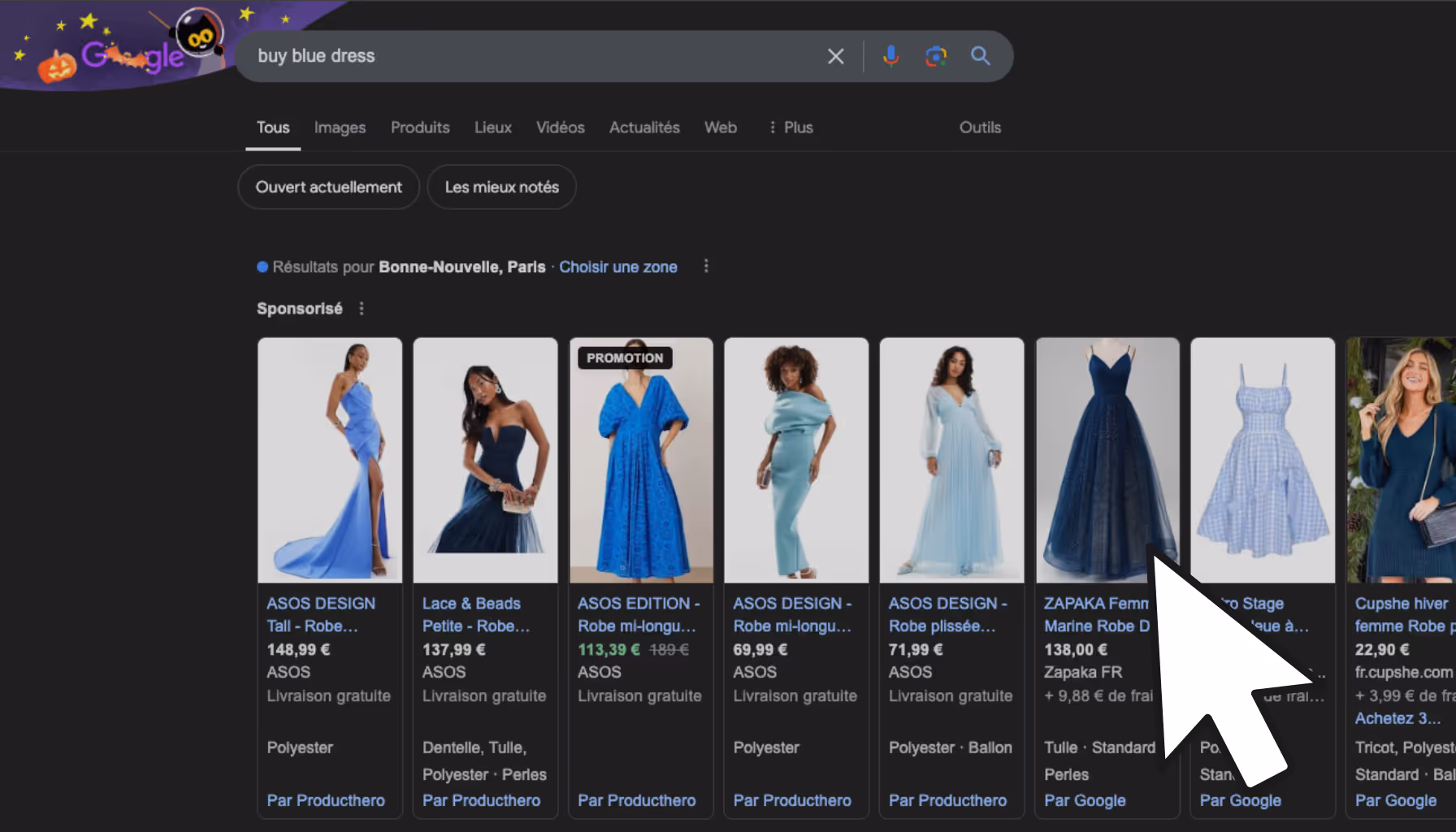Click the price 148,99 €
Image resolution: width=1456 pixels, height=832 pixels.
298,650
